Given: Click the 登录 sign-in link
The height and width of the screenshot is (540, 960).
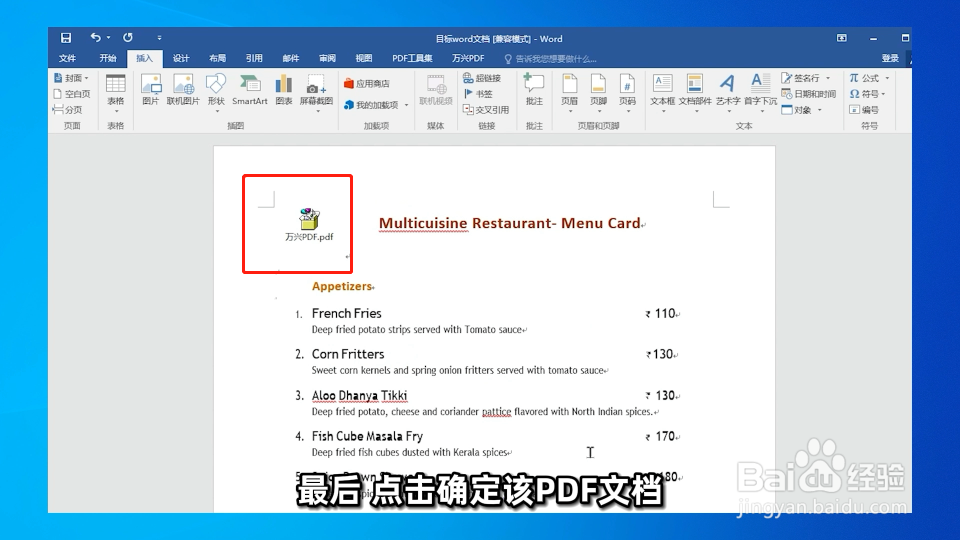Looking at the screenshot, I should 890,59.
